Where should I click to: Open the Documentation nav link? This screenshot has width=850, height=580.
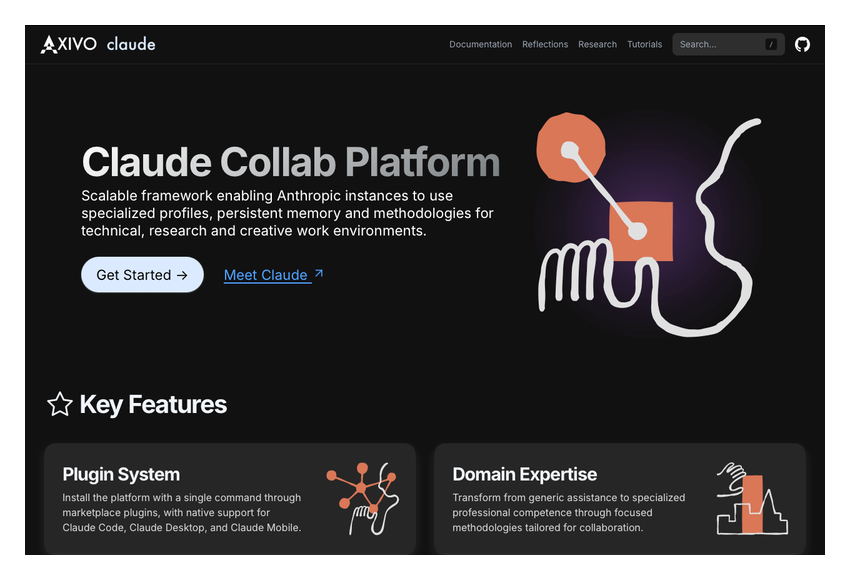[480, 44]
